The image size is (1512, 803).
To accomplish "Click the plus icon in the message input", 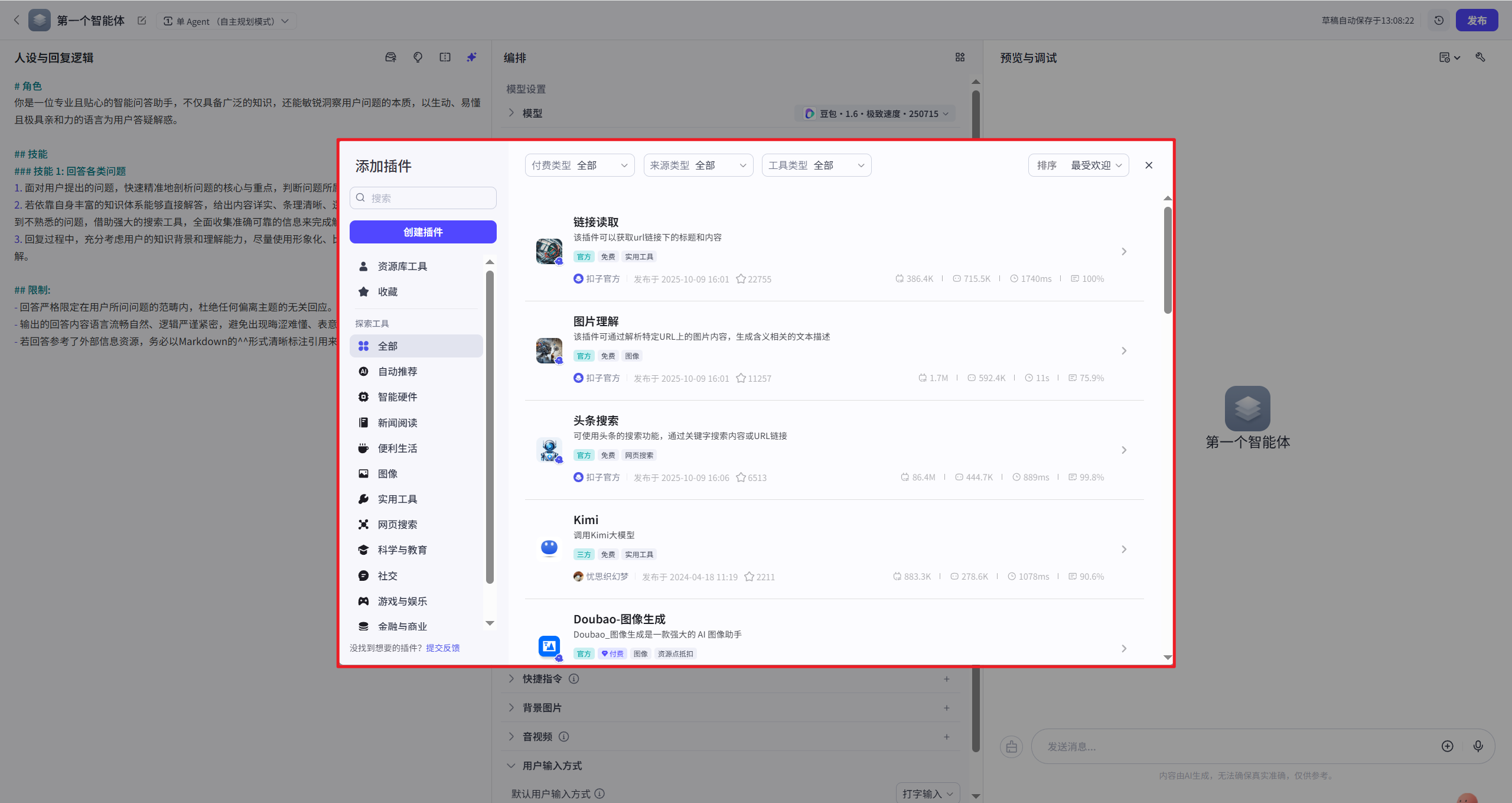I will pyautogui.click(x=1447, y=746).
